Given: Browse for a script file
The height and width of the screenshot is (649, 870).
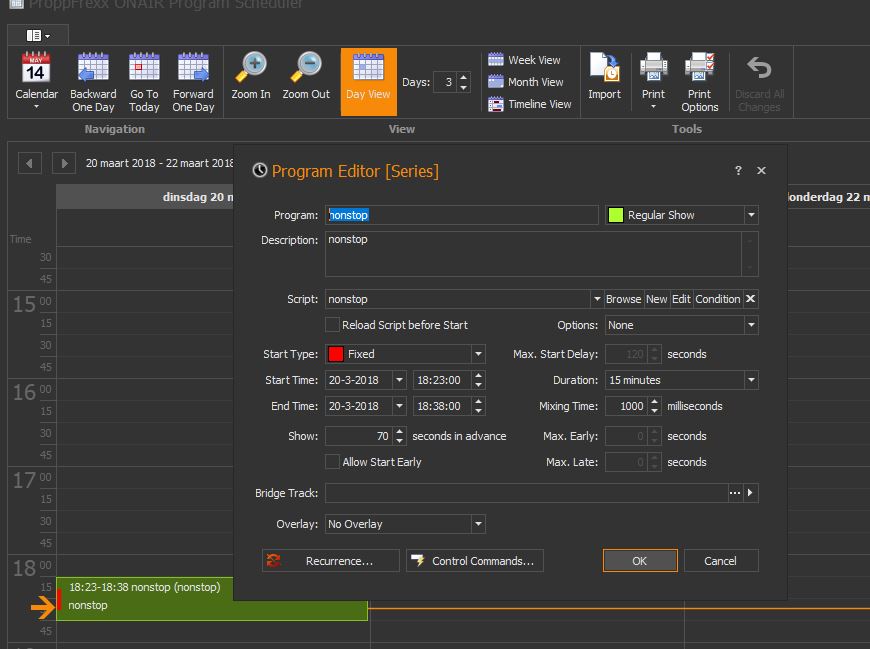Looking at the screenshot, I should [x=623, y=299].
